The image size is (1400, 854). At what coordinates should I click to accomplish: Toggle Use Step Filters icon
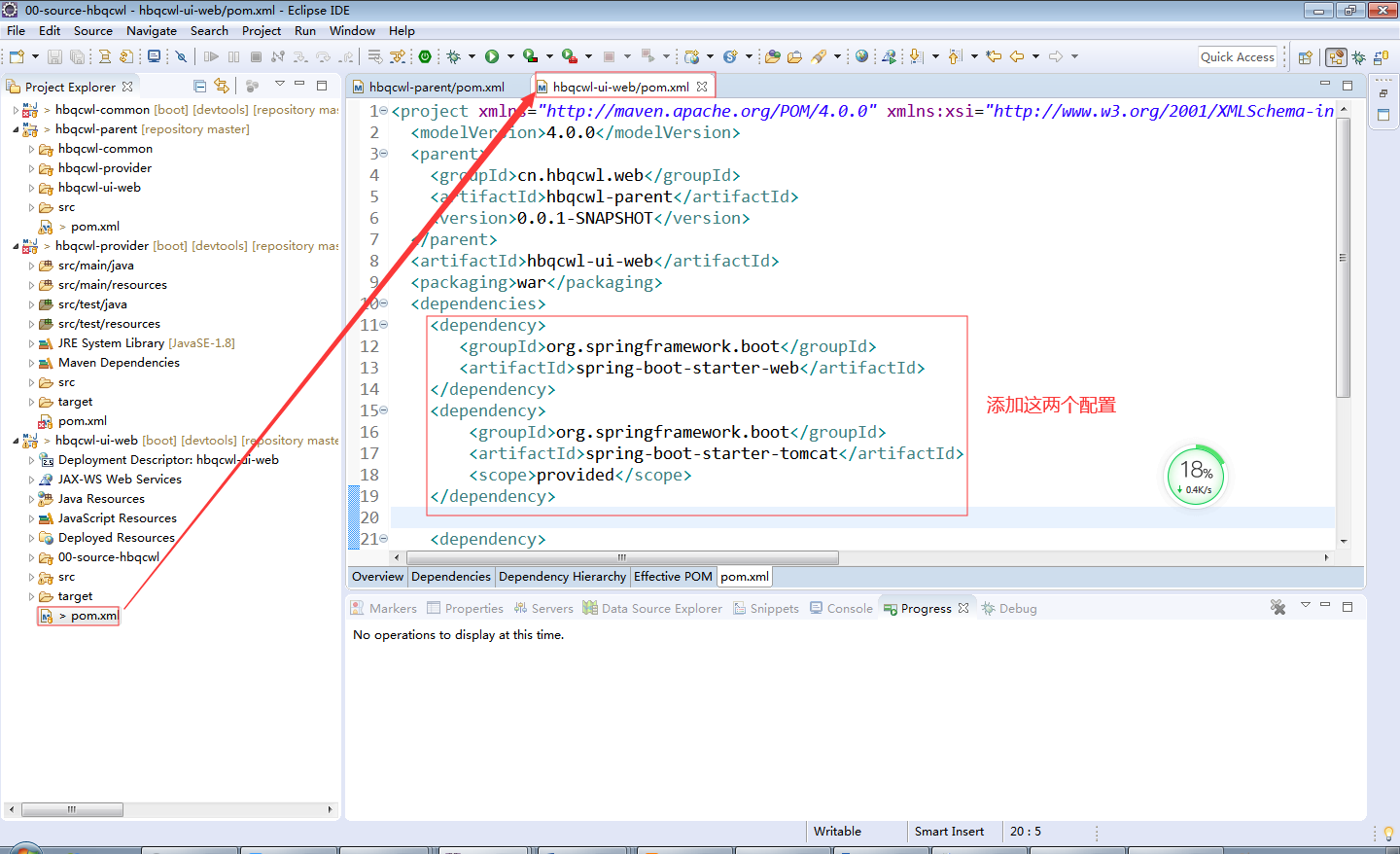(398, 56)
